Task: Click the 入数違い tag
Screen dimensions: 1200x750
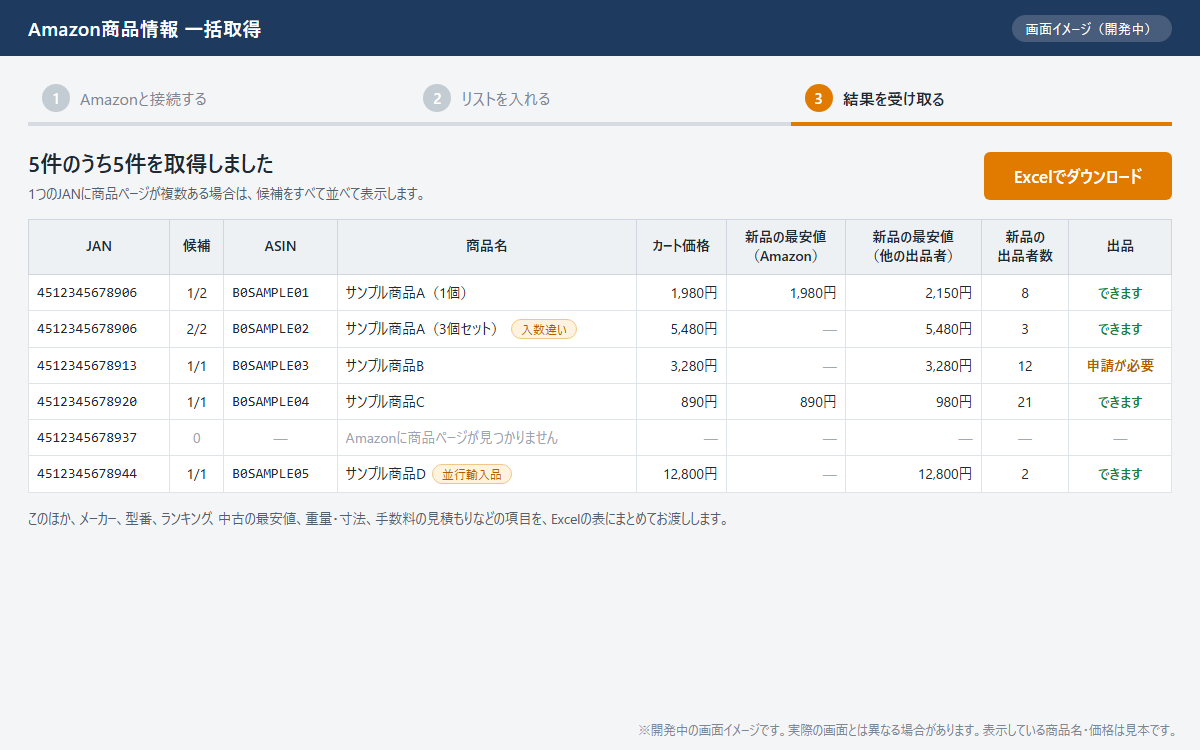Action: click(544, 329)
